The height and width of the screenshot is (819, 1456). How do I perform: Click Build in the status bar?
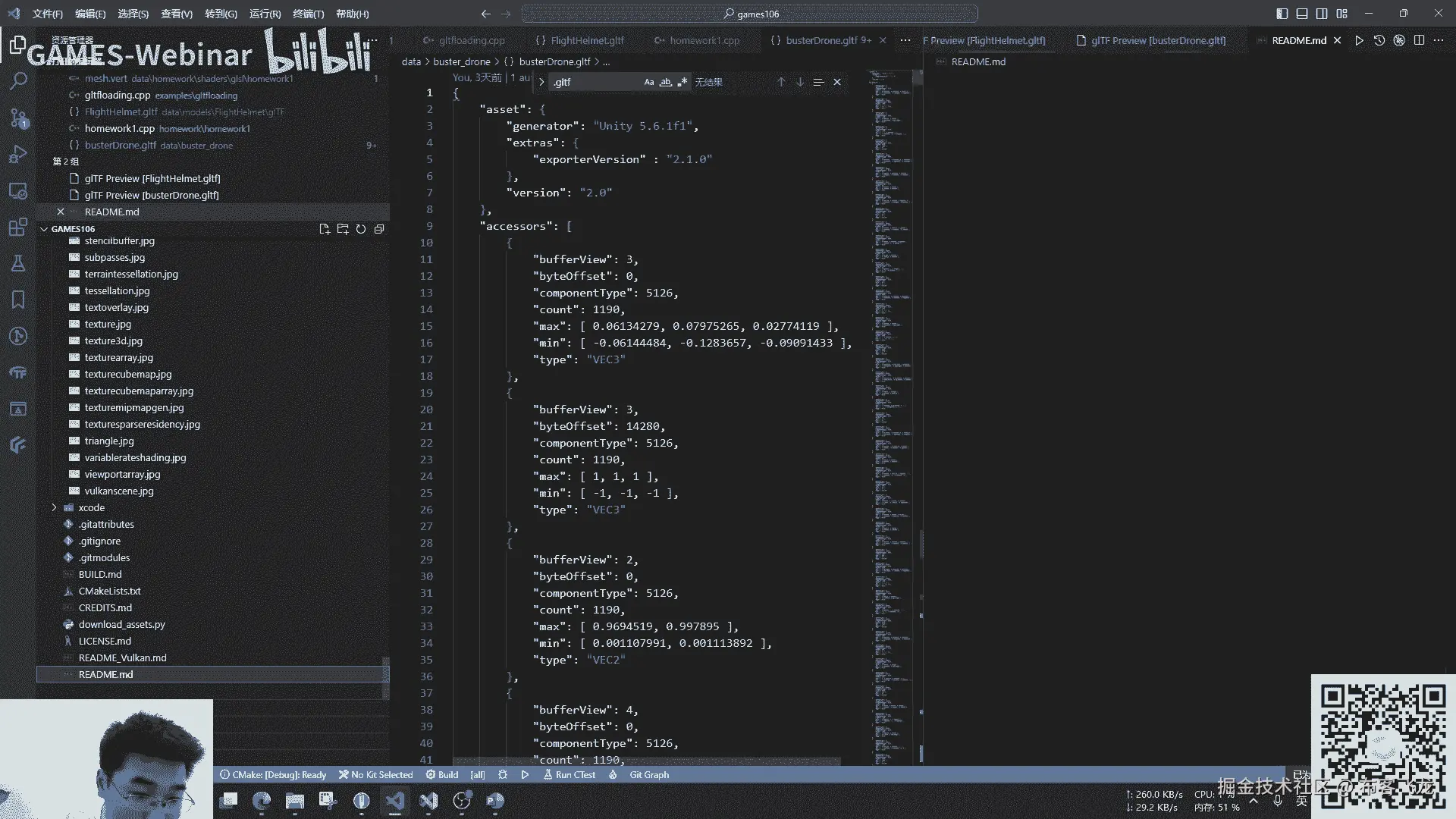(x=442, y=774)
